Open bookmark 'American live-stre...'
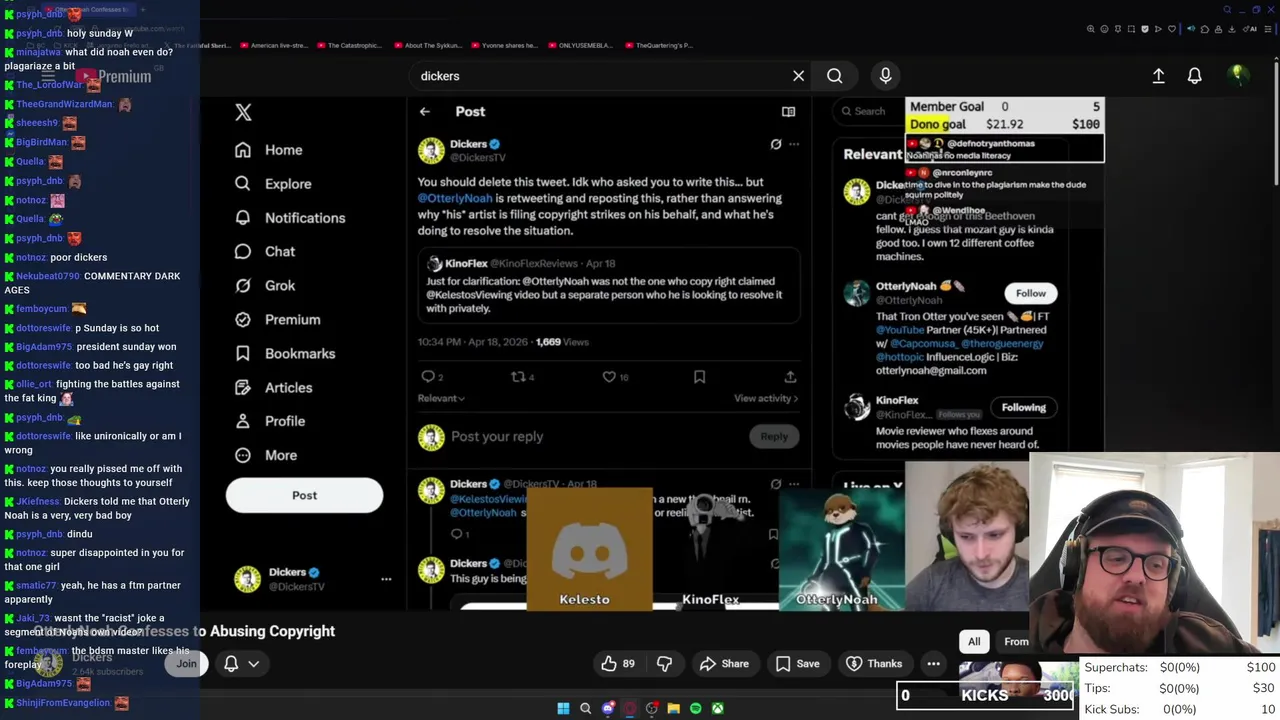Image resolution: width=1280 pixels, height=720 pixels. click(272, 45)
